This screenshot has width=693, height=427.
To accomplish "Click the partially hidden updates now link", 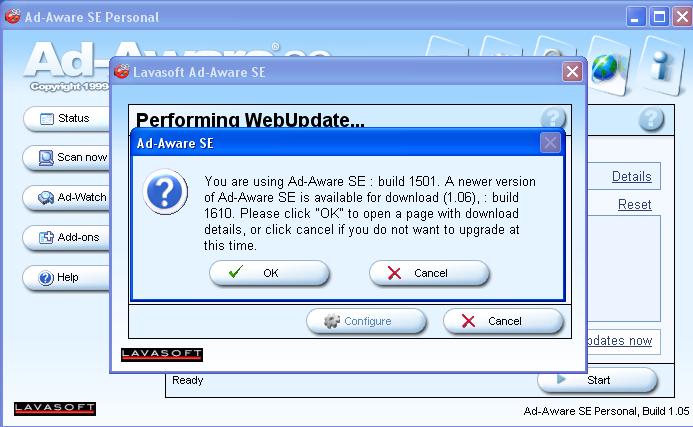I will 620,341.
